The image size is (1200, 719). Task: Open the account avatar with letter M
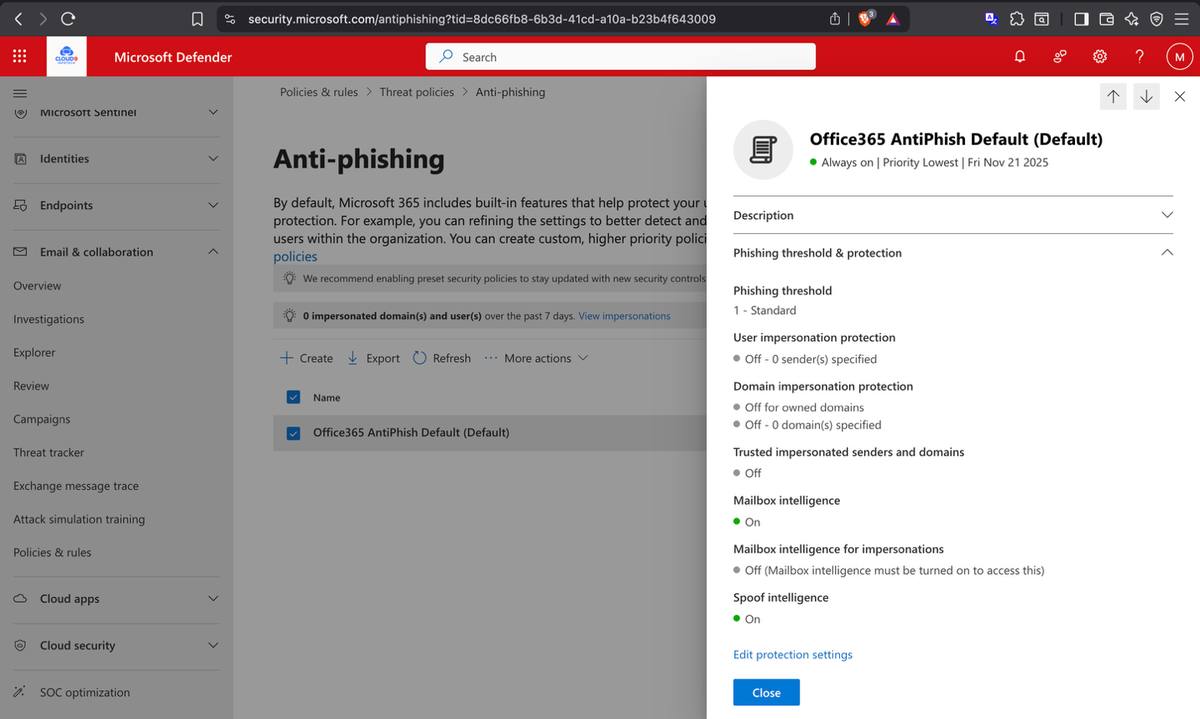tap(1180, 57)
